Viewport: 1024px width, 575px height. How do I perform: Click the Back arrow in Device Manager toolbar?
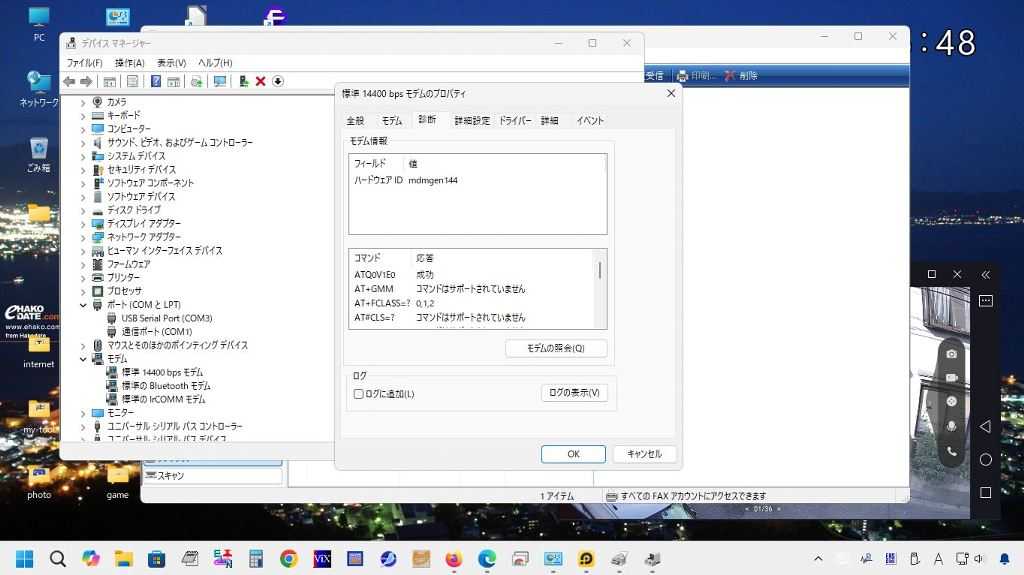[x=69, y=82]
